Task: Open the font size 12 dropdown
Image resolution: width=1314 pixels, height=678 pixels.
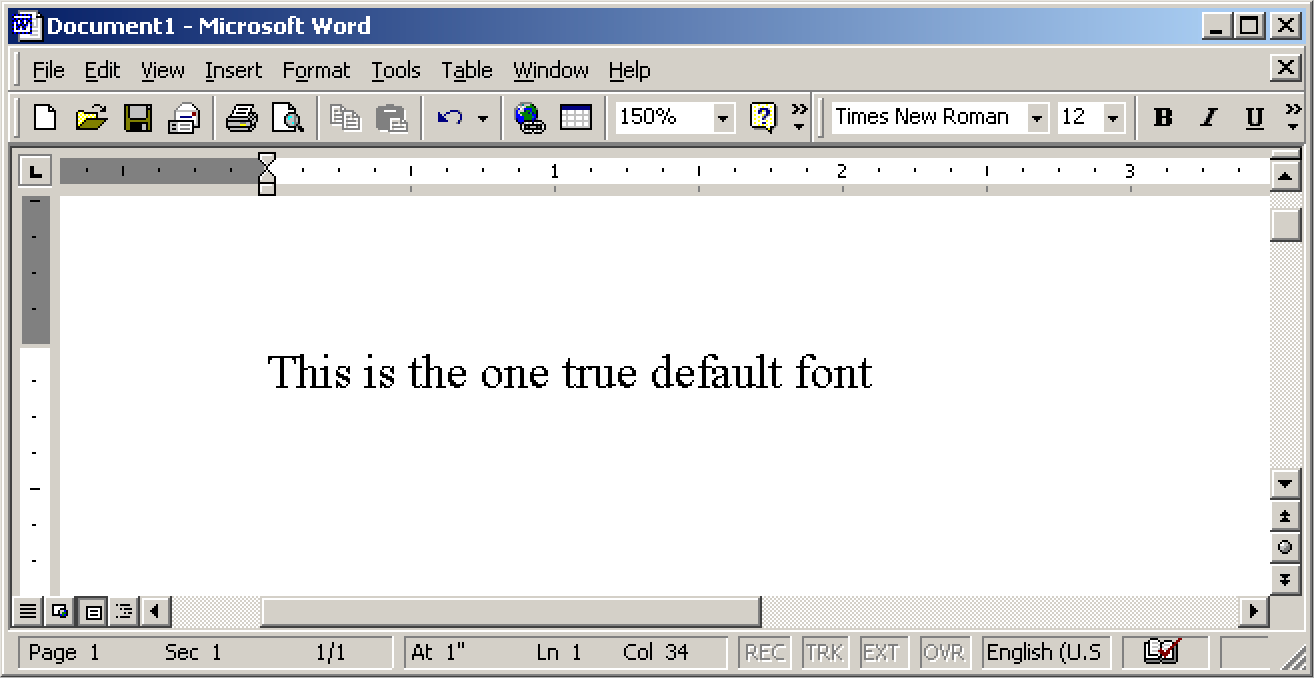Action: (1113, 118)
